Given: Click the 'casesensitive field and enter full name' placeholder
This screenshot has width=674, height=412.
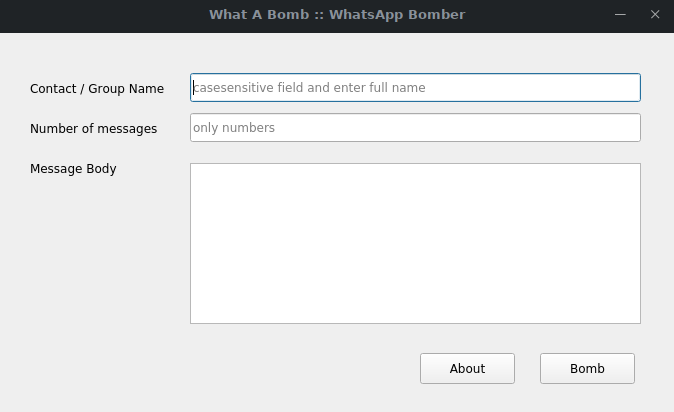Looking at the screenshot, I should (309, 88).
